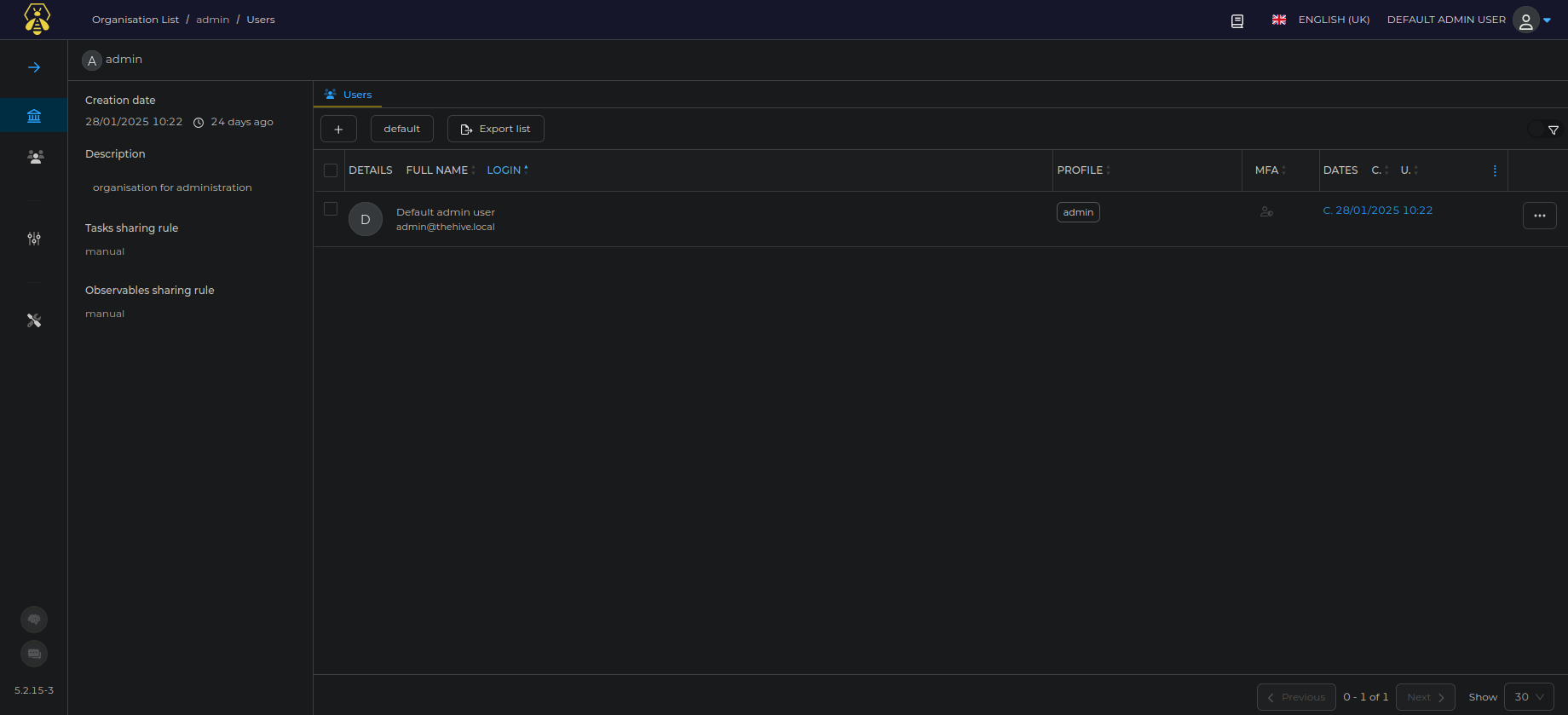Screen dimensions: 1568x715
Task: Click the organisation for administration description
Action: pyautogui.click(x=172, y=187)
